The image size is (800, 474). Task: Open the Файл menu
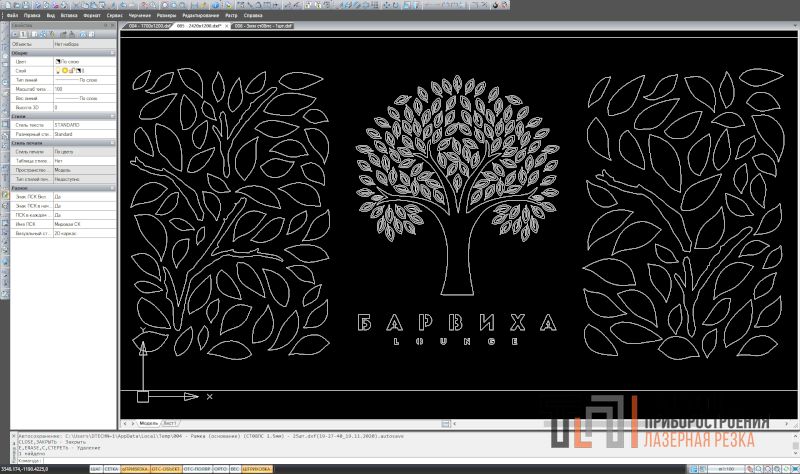[x=12, y=15]
